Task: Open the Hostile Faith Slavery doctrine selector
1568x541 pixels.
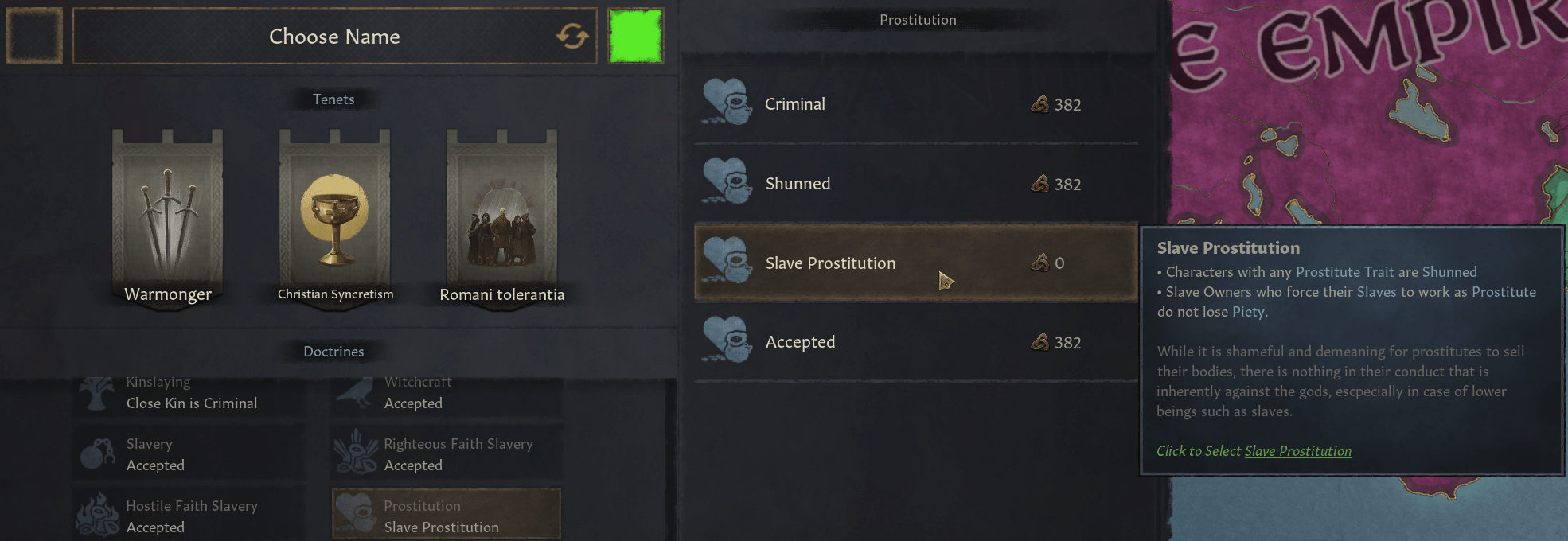Action: (x=189, y=516)
